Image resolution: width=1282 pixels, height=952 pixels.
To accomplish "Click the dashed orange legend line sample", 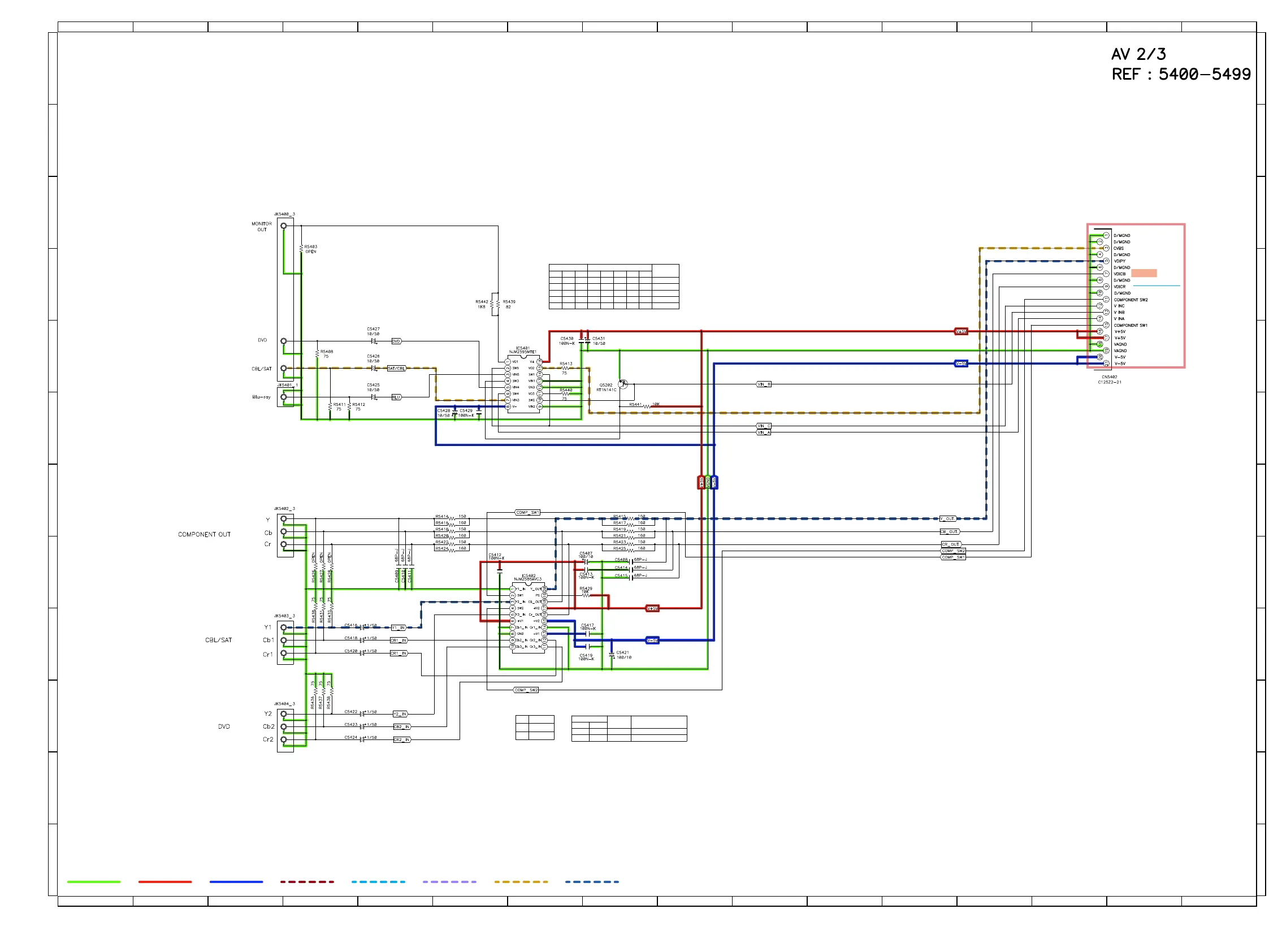I will [521, 882].
